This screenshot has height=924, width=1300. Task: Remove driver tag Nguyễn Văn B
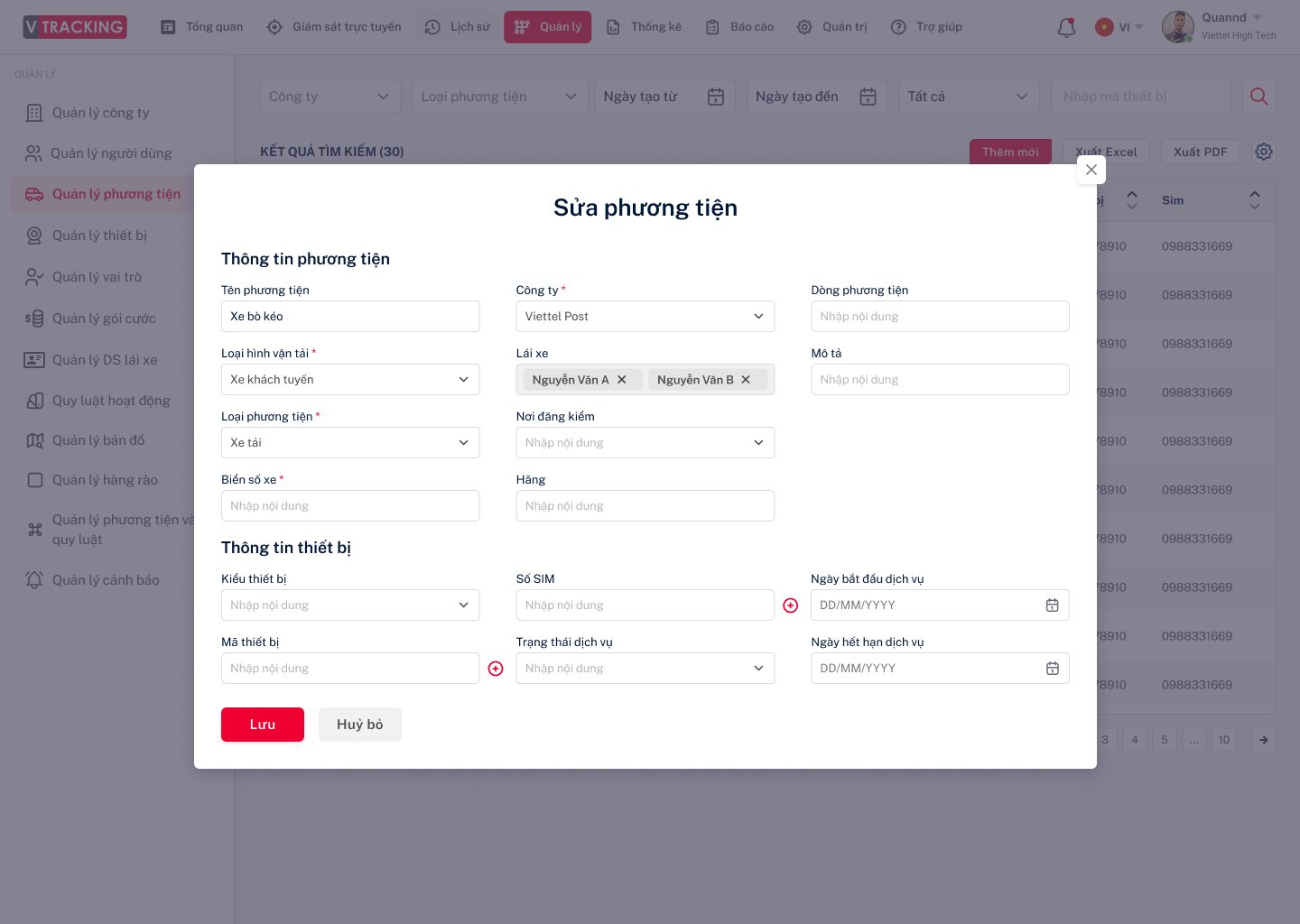pyautogui.click(x=746, y=380)
